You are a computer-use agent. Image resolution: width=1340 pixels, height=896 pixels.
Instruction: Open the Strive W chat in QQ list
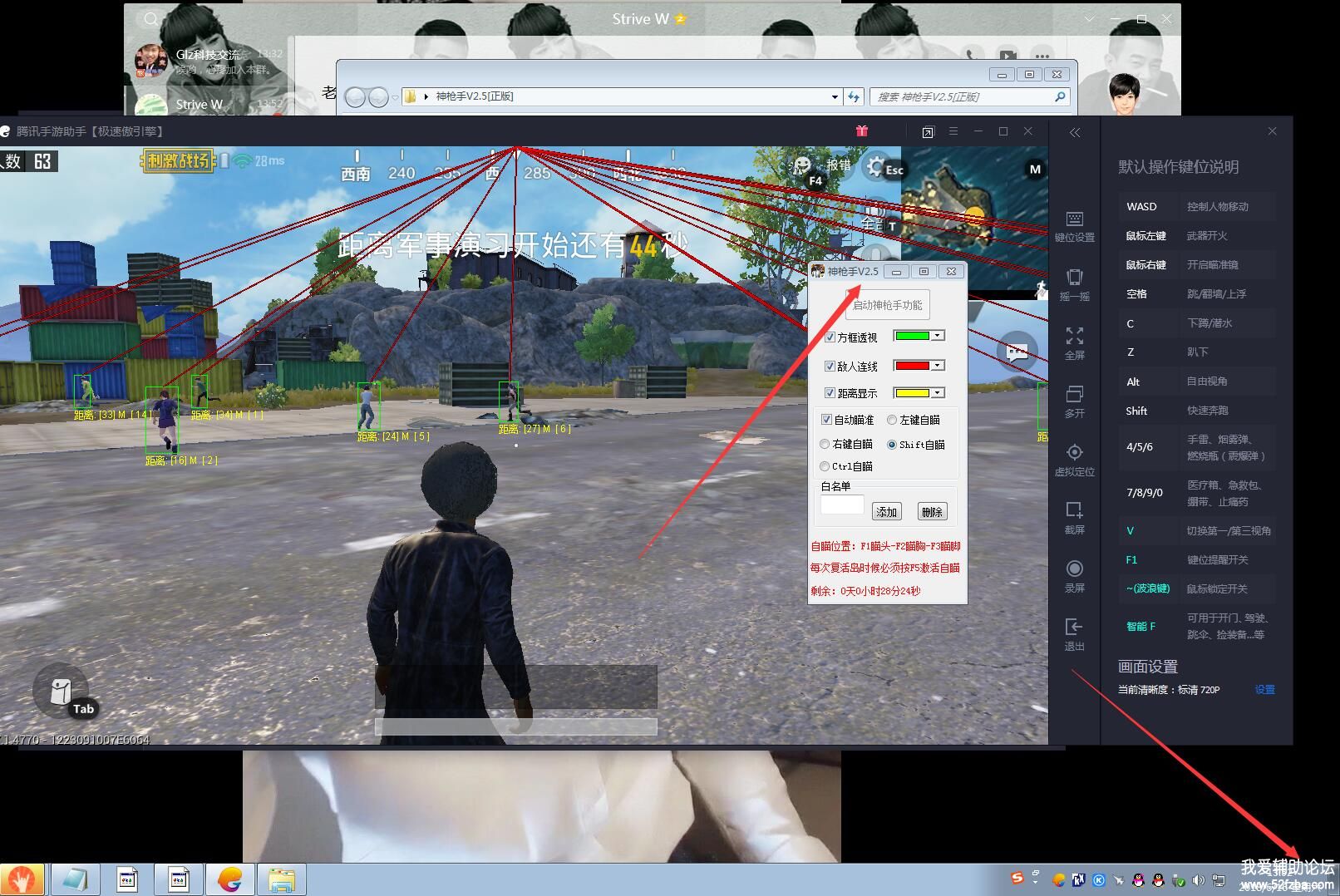[209, 104]
